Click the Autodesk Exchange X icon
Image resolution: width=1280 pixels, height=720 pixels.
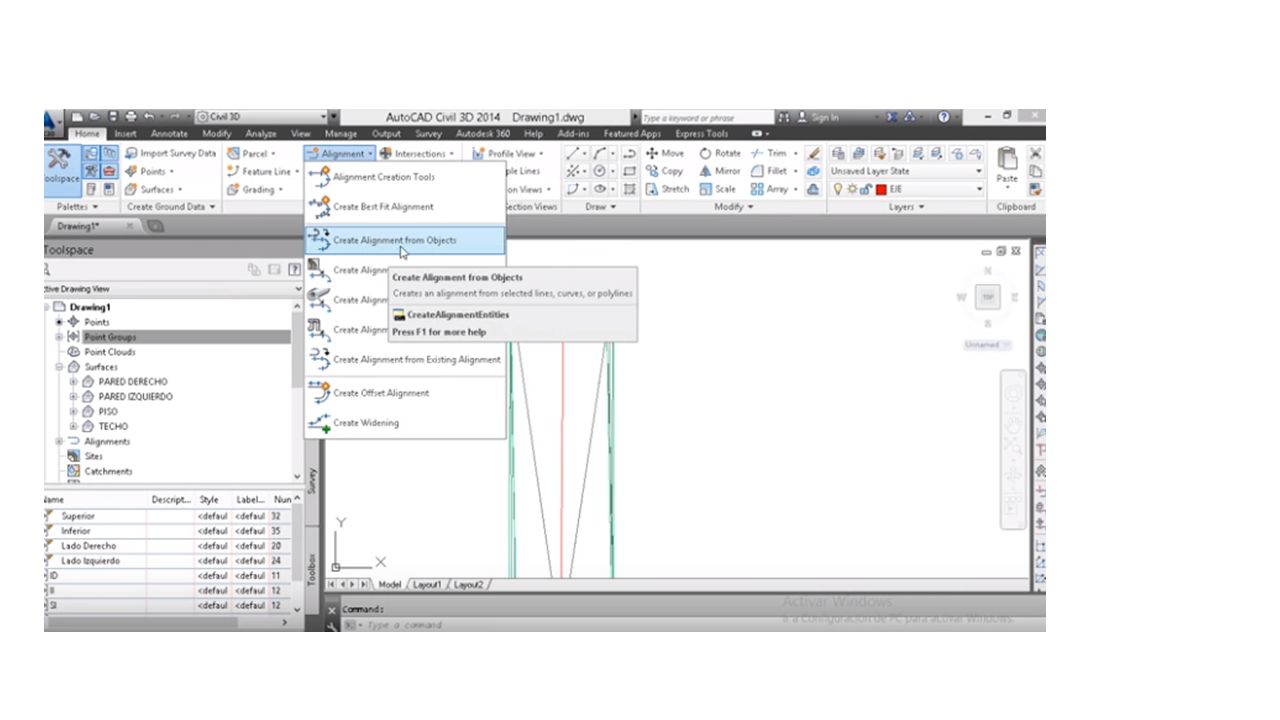(891, 117)
